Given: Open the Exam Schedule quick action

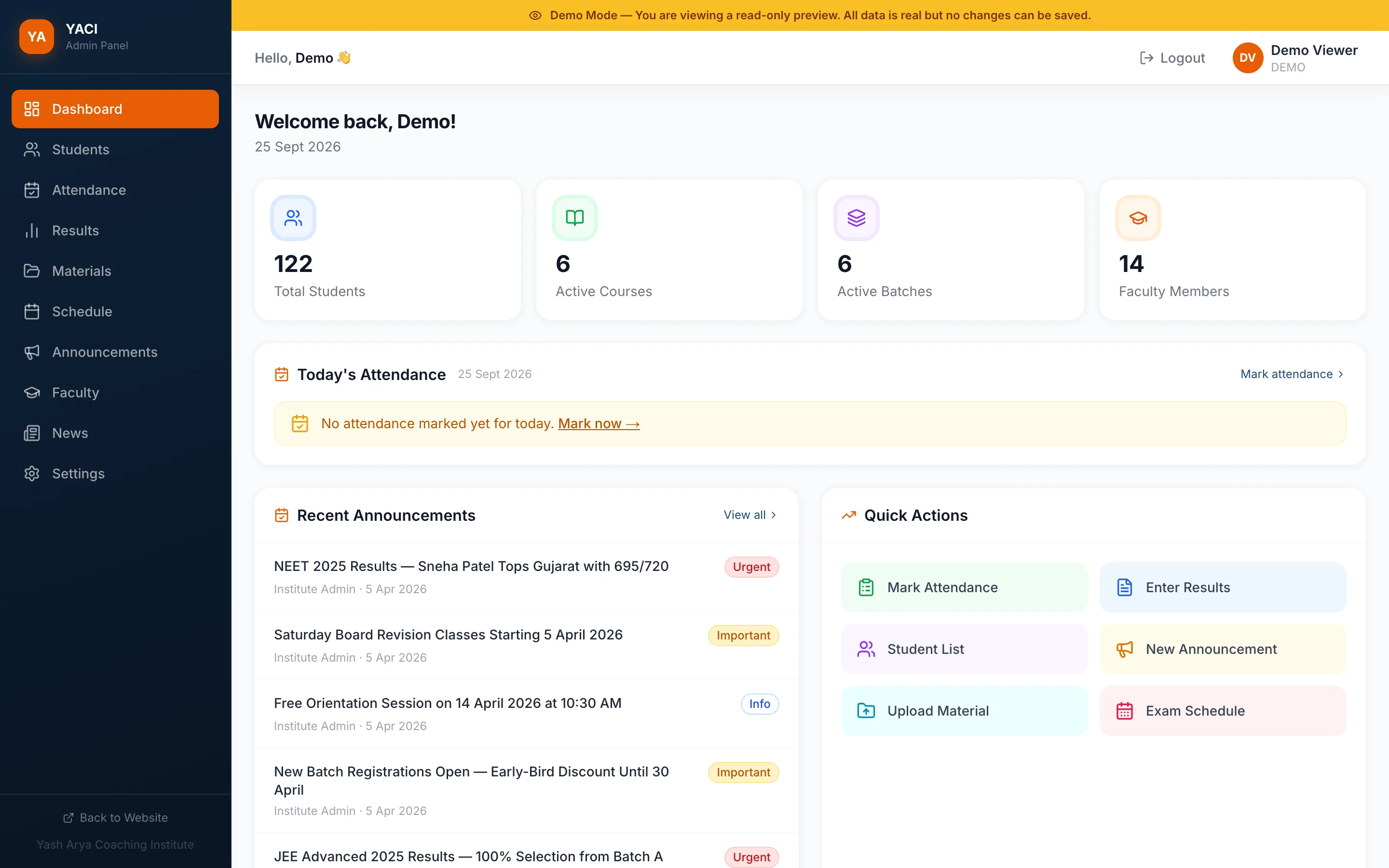Looking at the screenshot, I should (1223, 711).
